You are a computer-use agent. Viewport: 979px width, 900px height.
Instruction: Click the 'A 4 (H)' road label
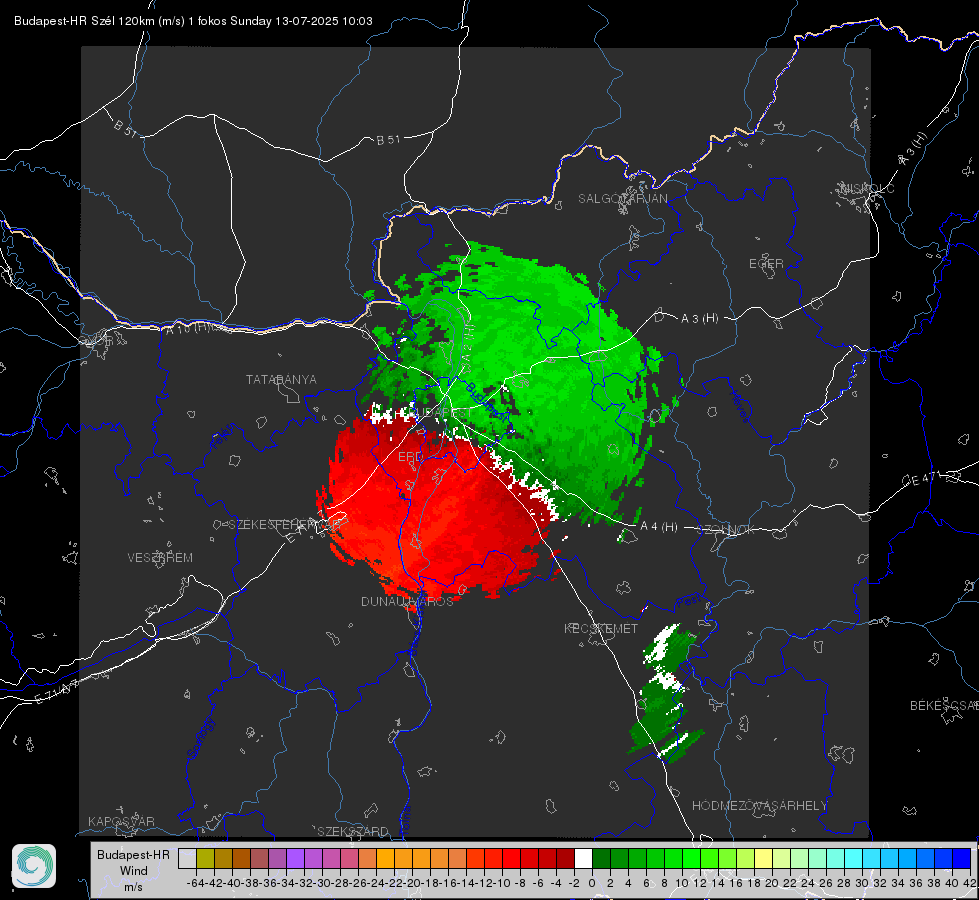pyautogui.click(x=659, y=527)
